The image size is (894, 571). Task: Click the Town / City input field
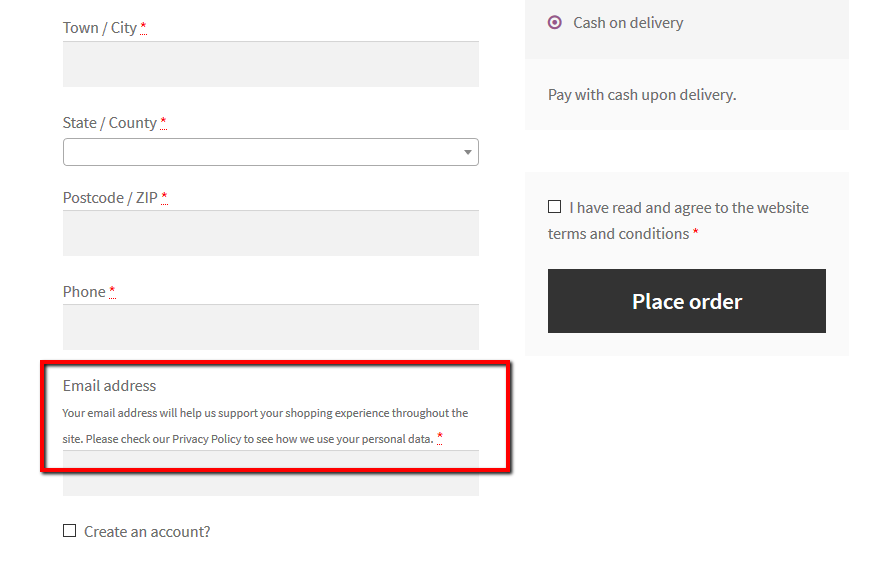click(270, 64)
